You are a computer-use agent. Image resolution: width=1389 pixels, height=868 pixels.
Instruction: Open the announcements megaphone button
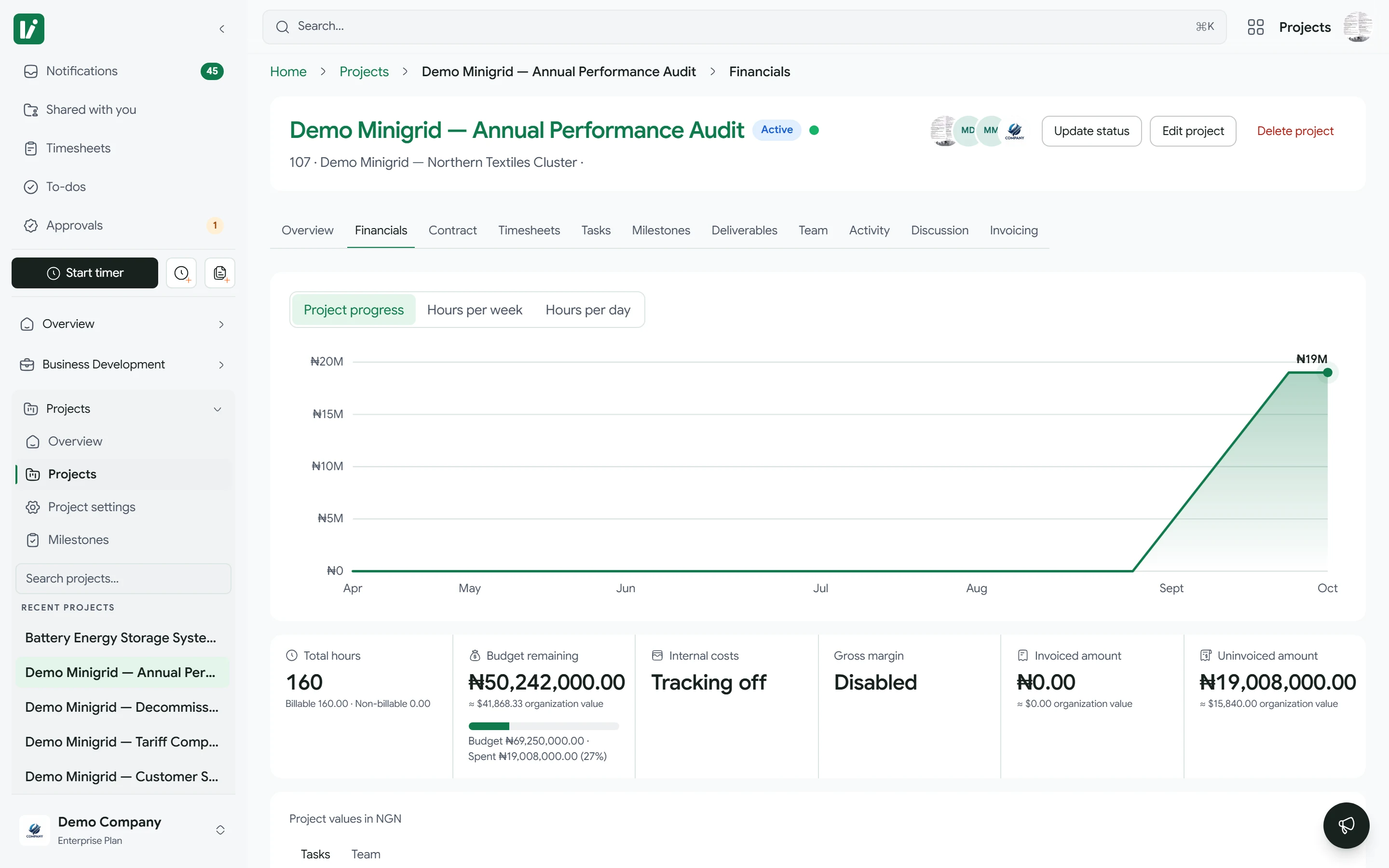pyautogui.click(x=1346, y=825)
